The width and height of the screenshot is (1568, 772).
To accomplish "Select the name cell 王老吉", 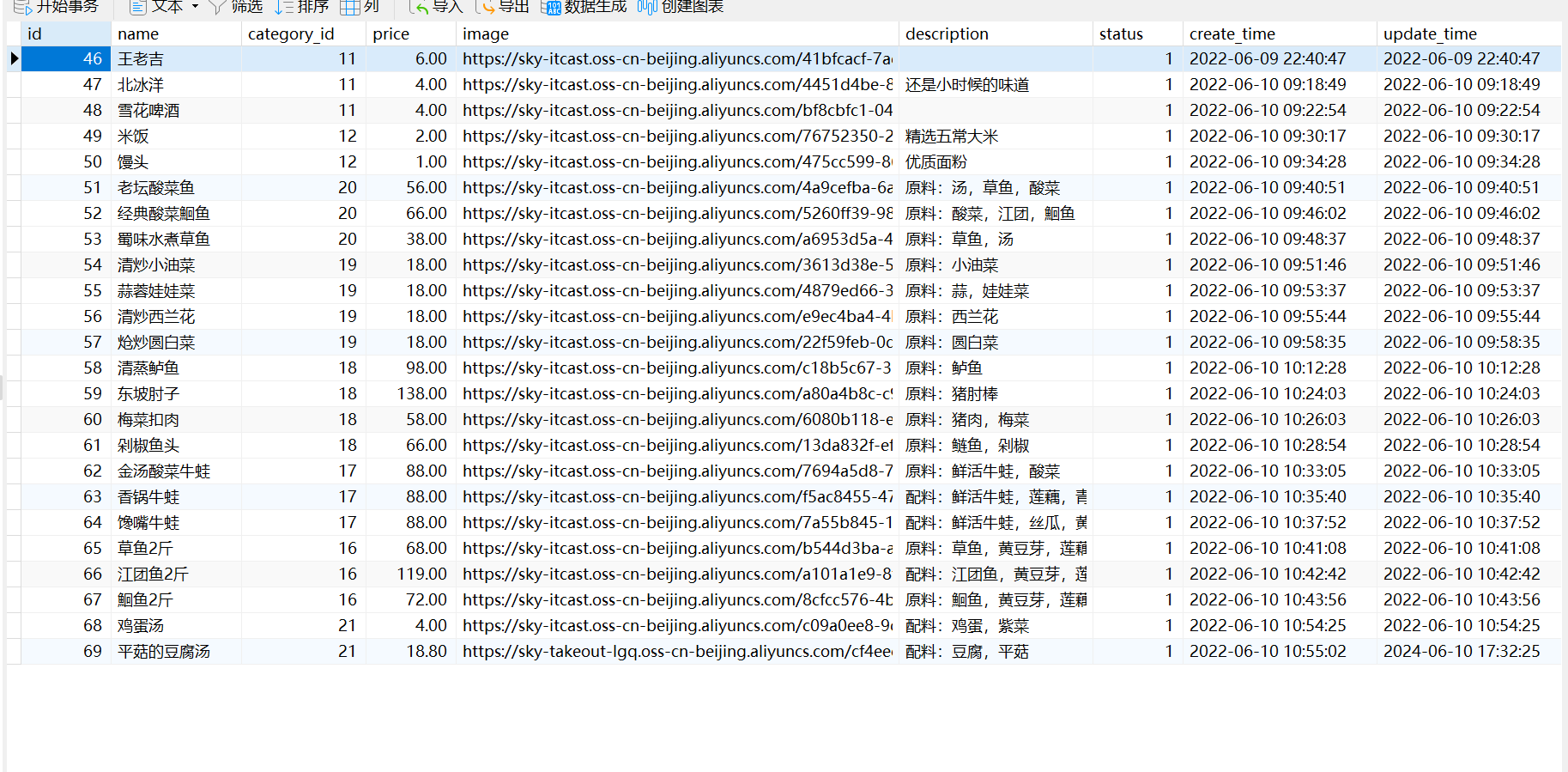I will pyautogui.click(x=176, y=58).
